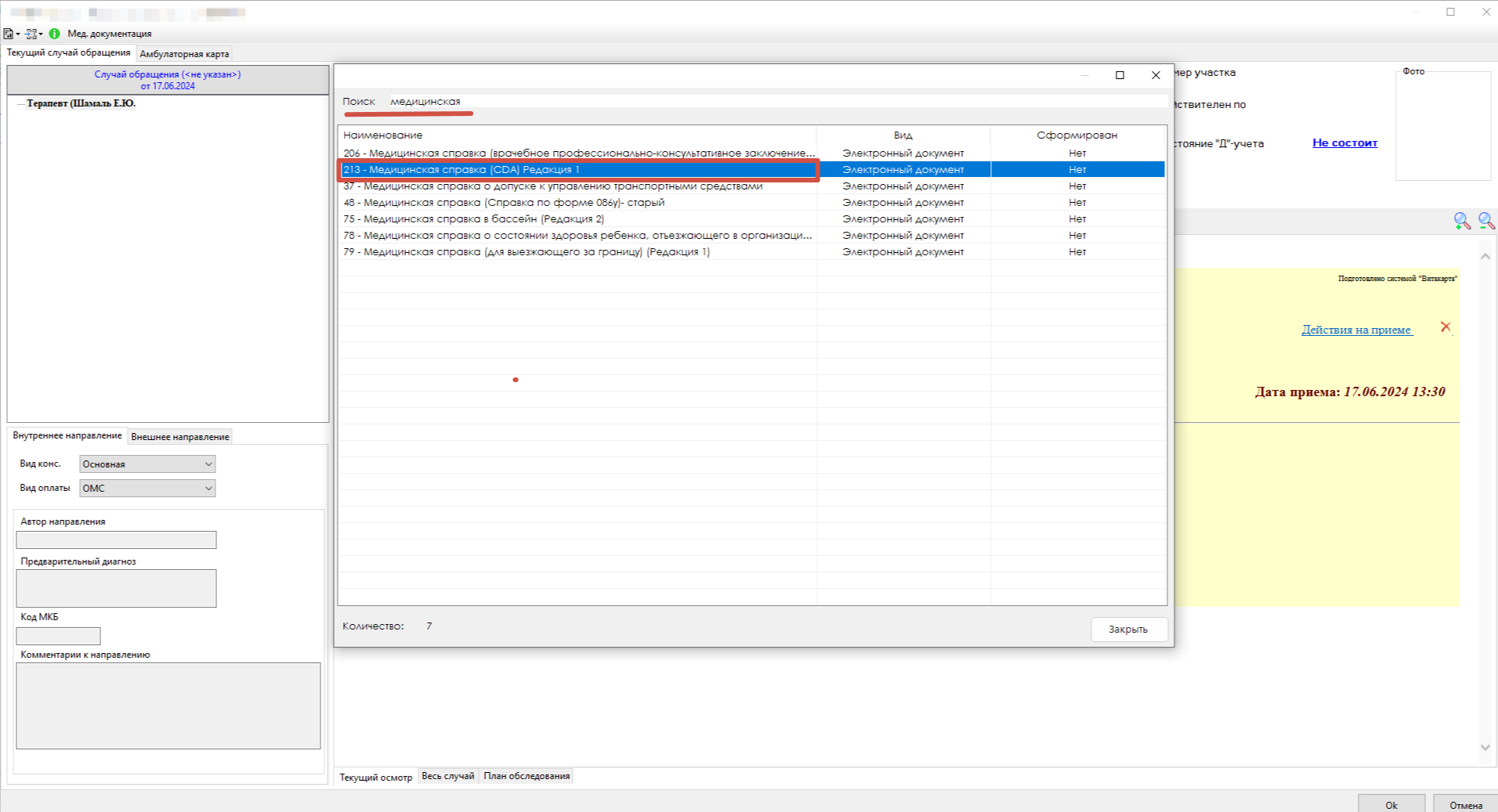
Task: Switch to Амбулаторная карта tab
Action: 184,54
